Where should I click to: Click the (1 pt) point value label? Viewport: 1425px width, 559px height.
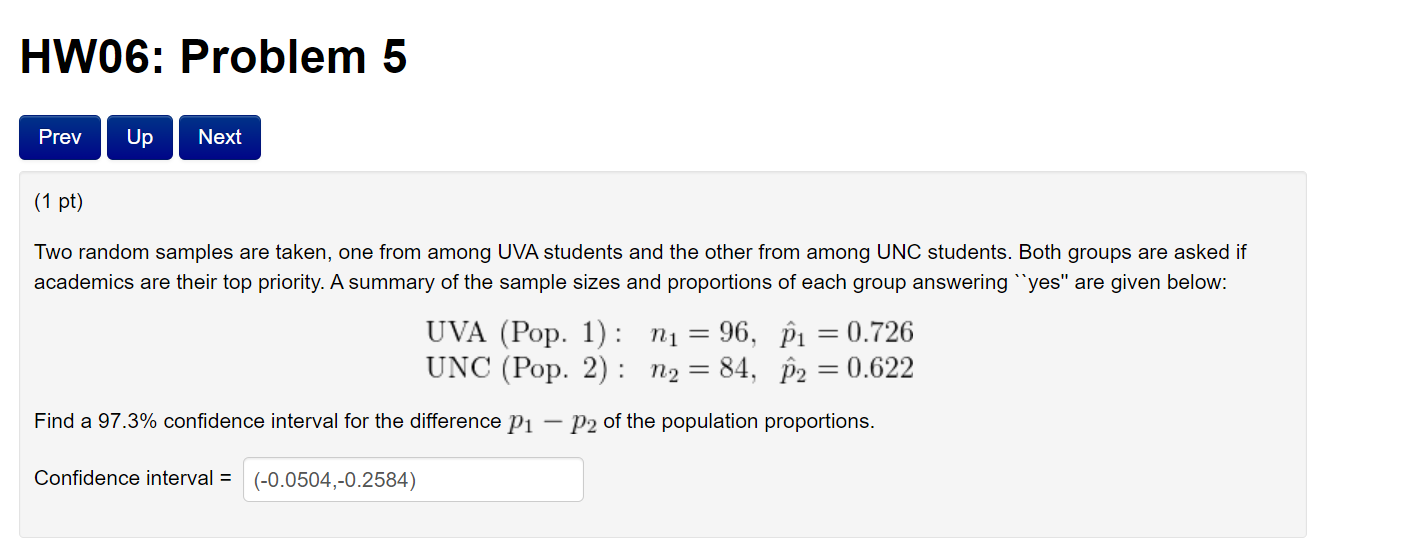click(x=59, y=202)
